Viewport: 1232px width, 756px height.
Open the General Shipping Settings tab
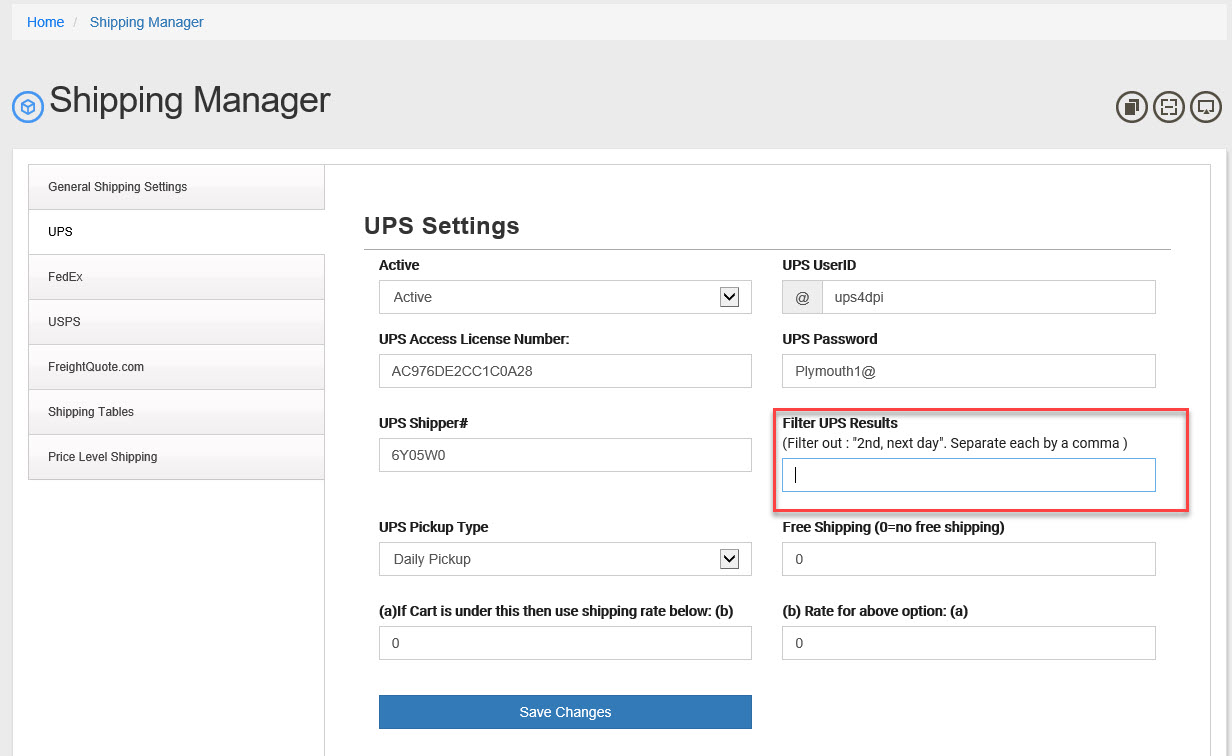pos(176,187)
